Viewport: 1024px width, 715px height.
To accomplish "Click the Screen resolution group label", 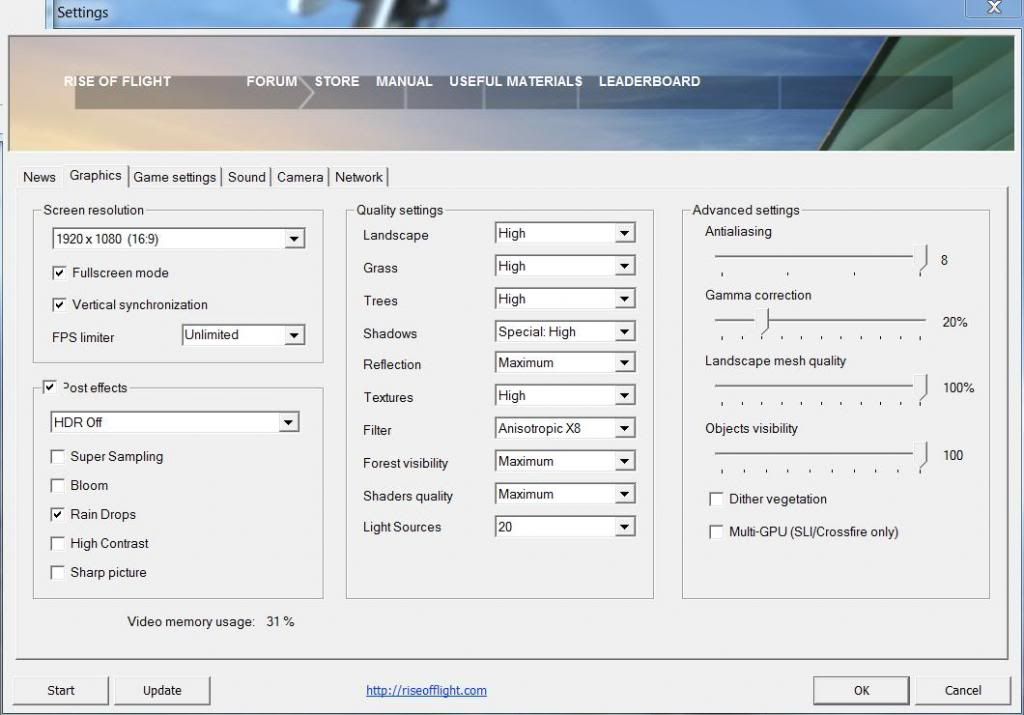I will (93, 210).
